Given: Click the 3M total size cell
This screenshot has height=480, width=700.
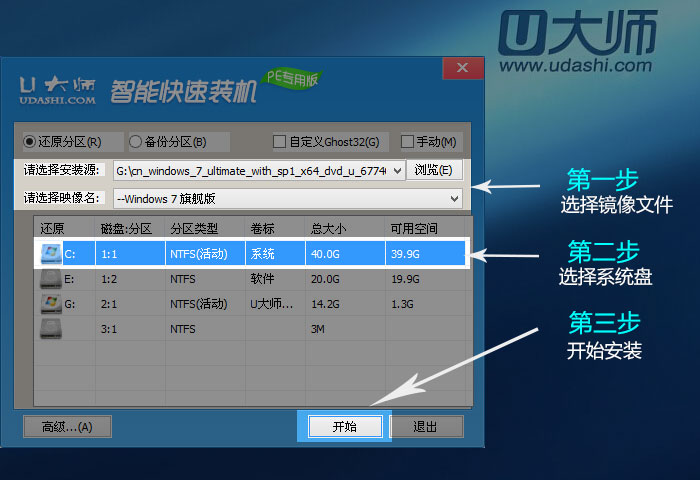Looking at the screenshot, I should pyautogui.click(x=345, y=329).
